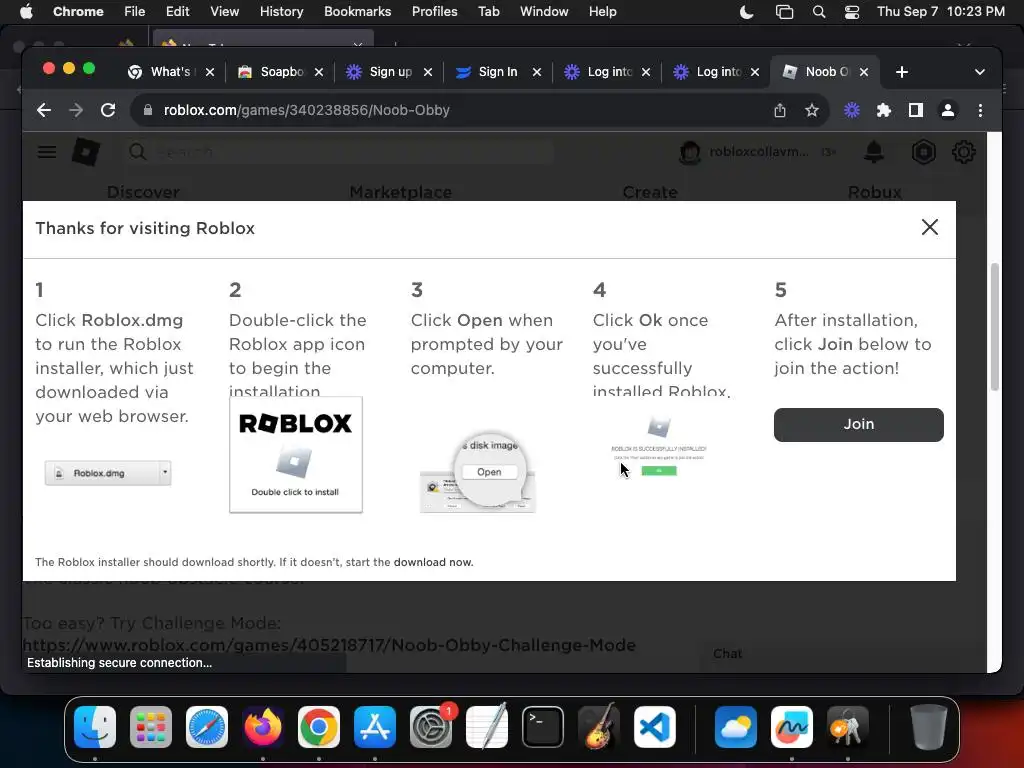
Task: Open Finder from the dock
Action: pyautogui.click(x=95, y=727)
